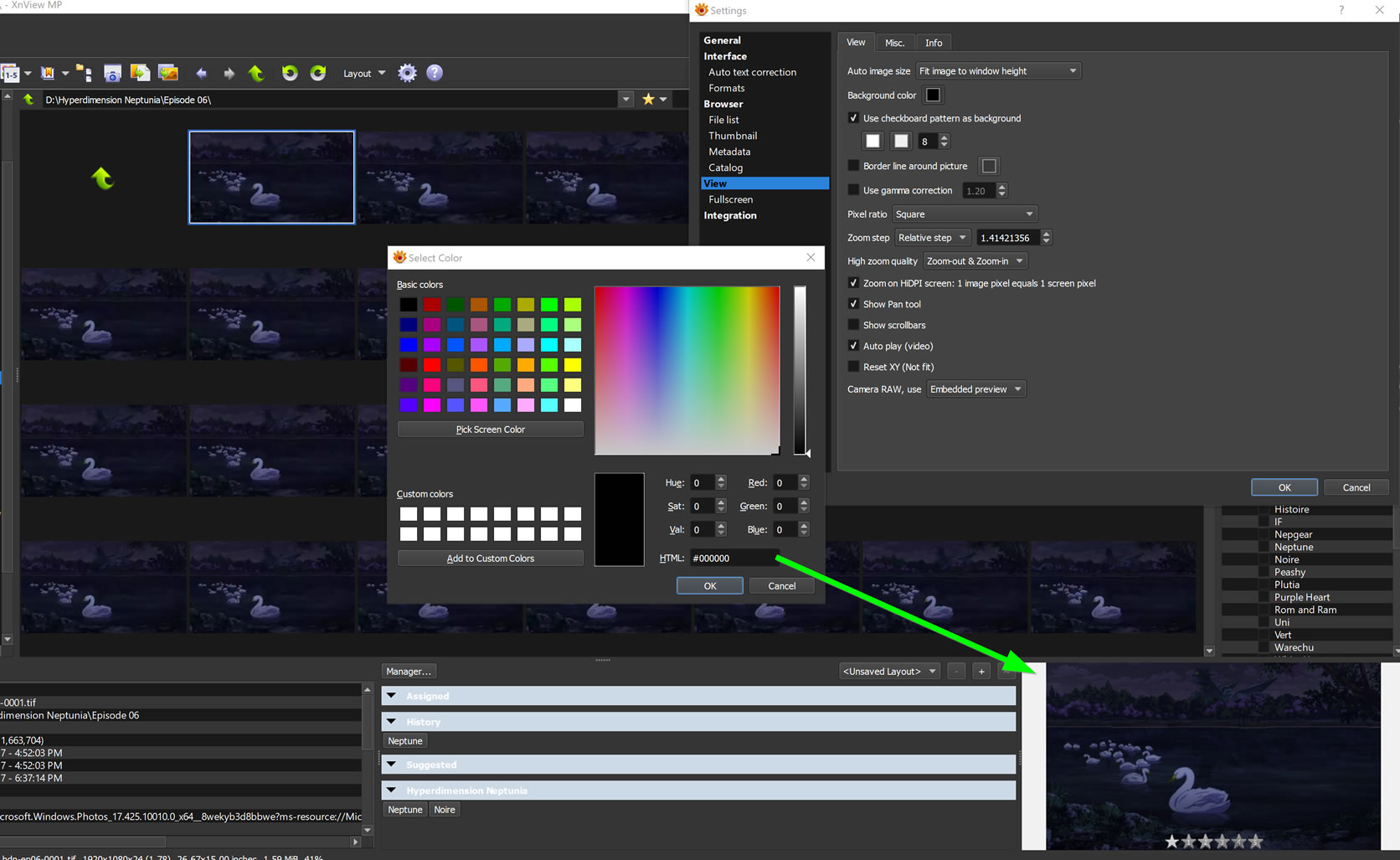Turn off Auto play (video)

click(853, 346)
